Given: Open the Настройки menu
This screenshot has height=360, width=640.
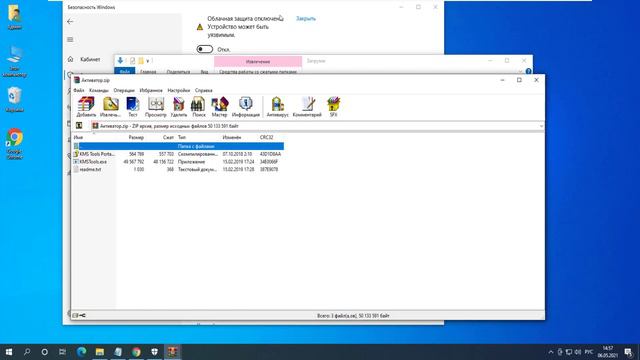Looking at the screenshot, I should [x=179, y=90].
